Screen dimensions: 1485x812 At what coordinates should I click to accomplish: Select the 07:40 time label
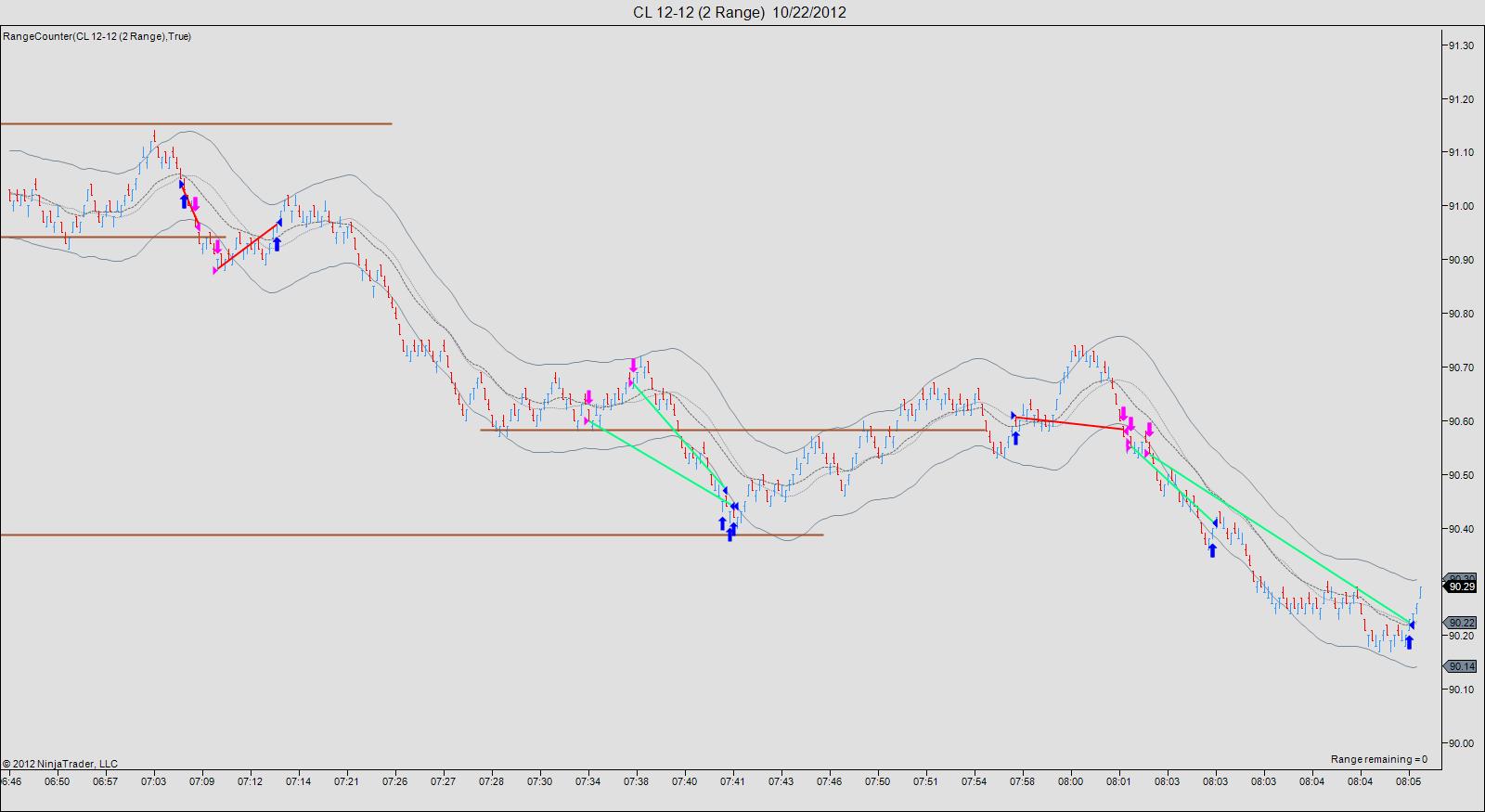coord(684,782)
